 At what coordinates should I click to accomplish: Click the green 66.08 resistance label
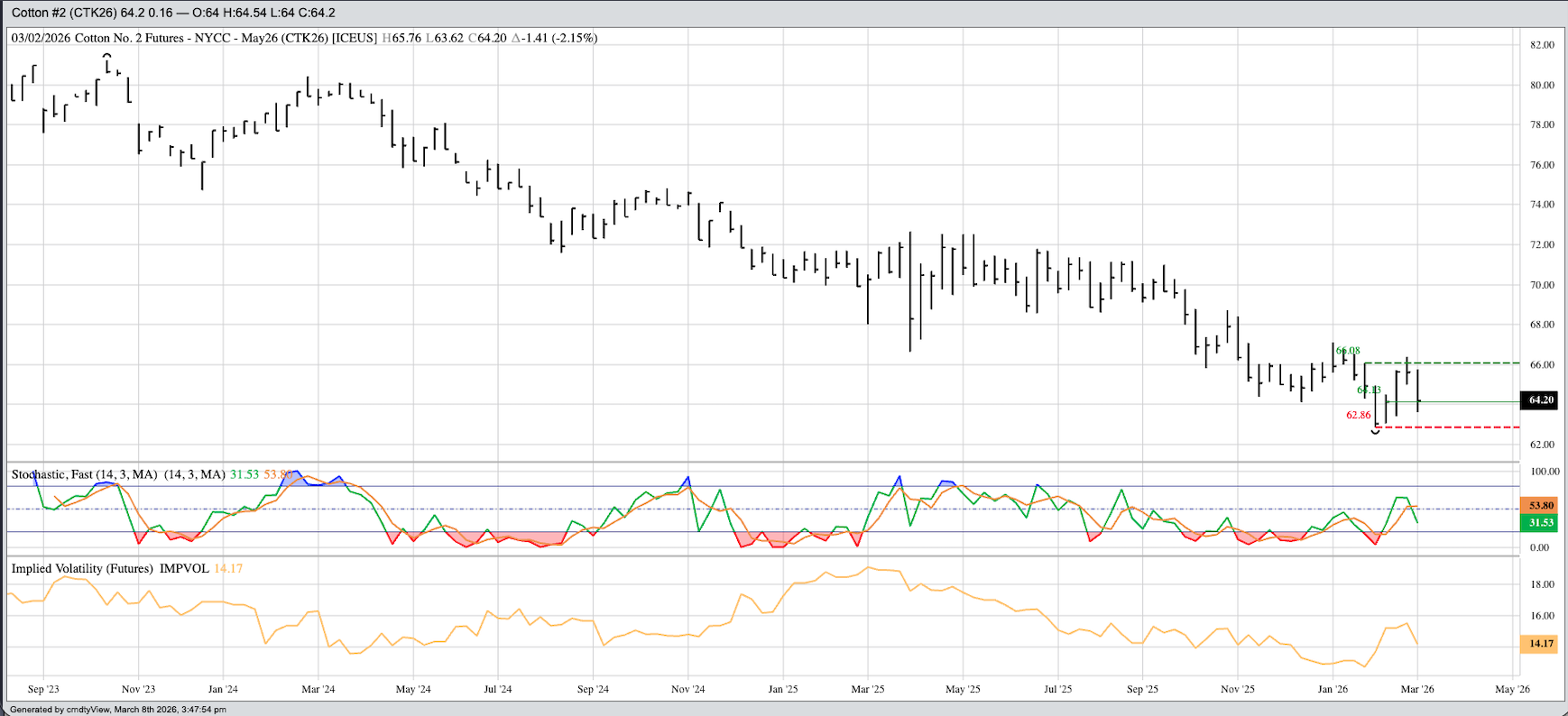pyautogui.click(x=1348, y=351)
